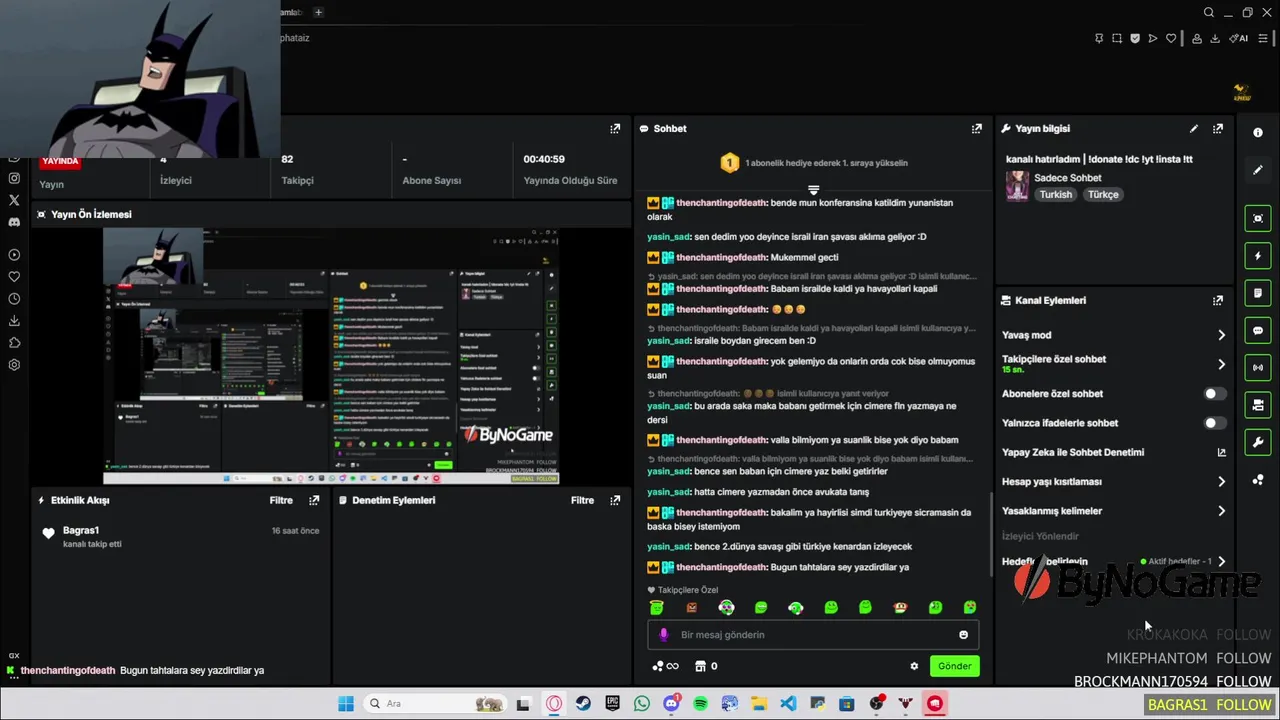Open Spotify from the taskbar
The image size is (1280, 720).
tap(700, 703)
